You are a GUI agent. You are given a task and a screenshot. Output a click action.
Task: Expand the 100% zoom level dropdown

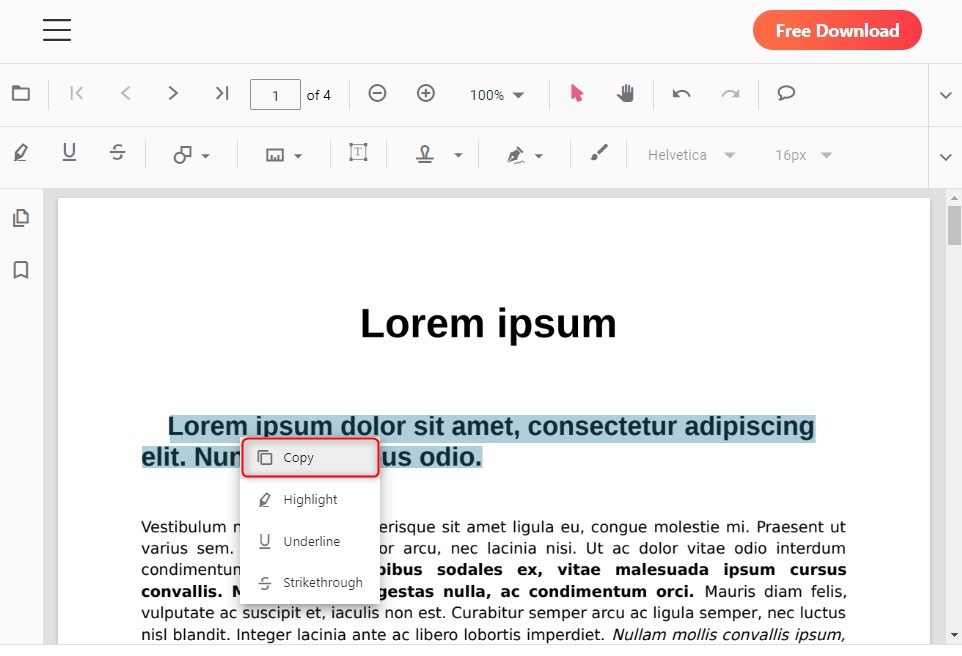point(497,95)
